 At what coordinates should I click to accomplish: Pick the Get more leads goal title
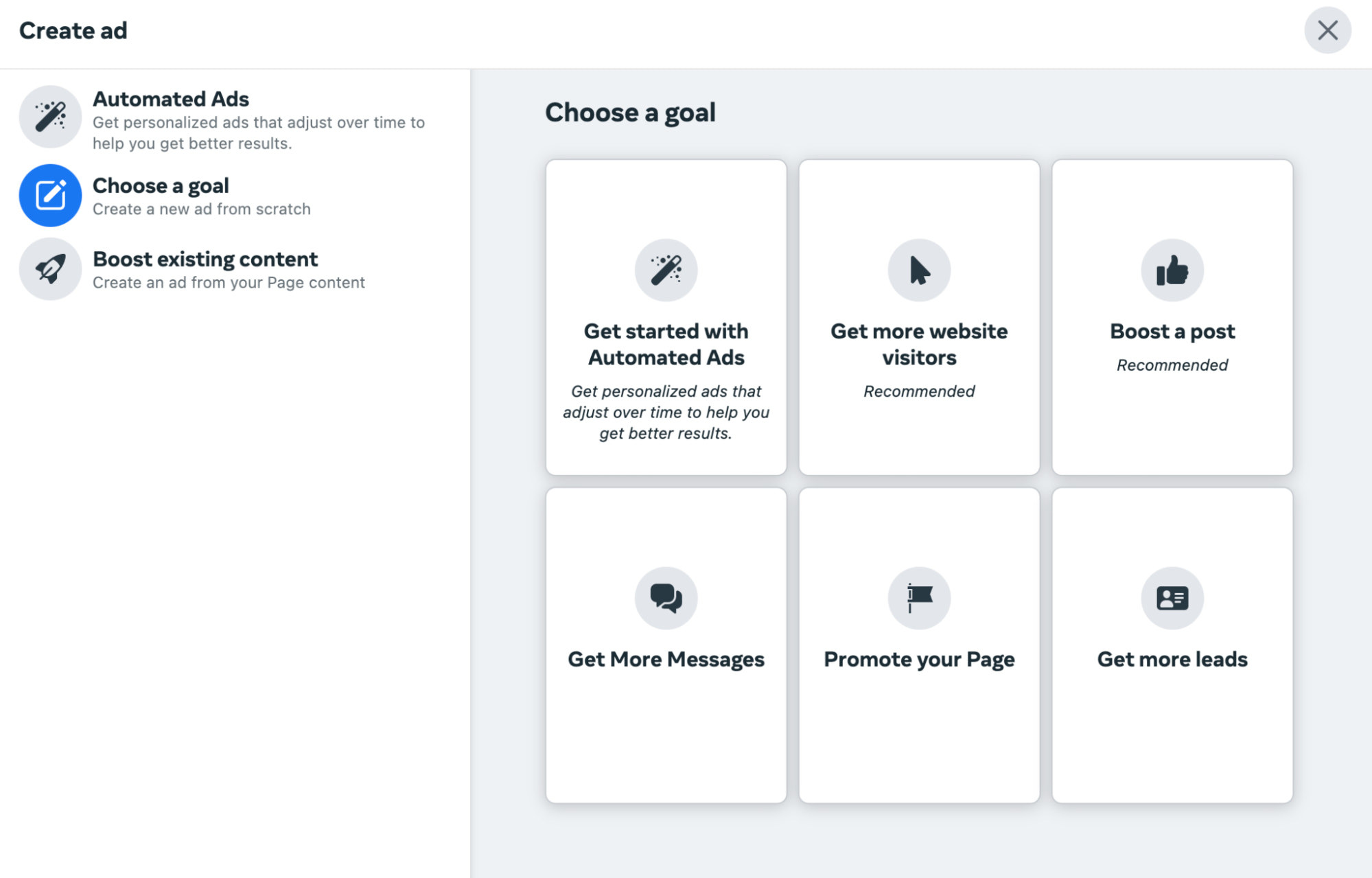point(1172,660)
